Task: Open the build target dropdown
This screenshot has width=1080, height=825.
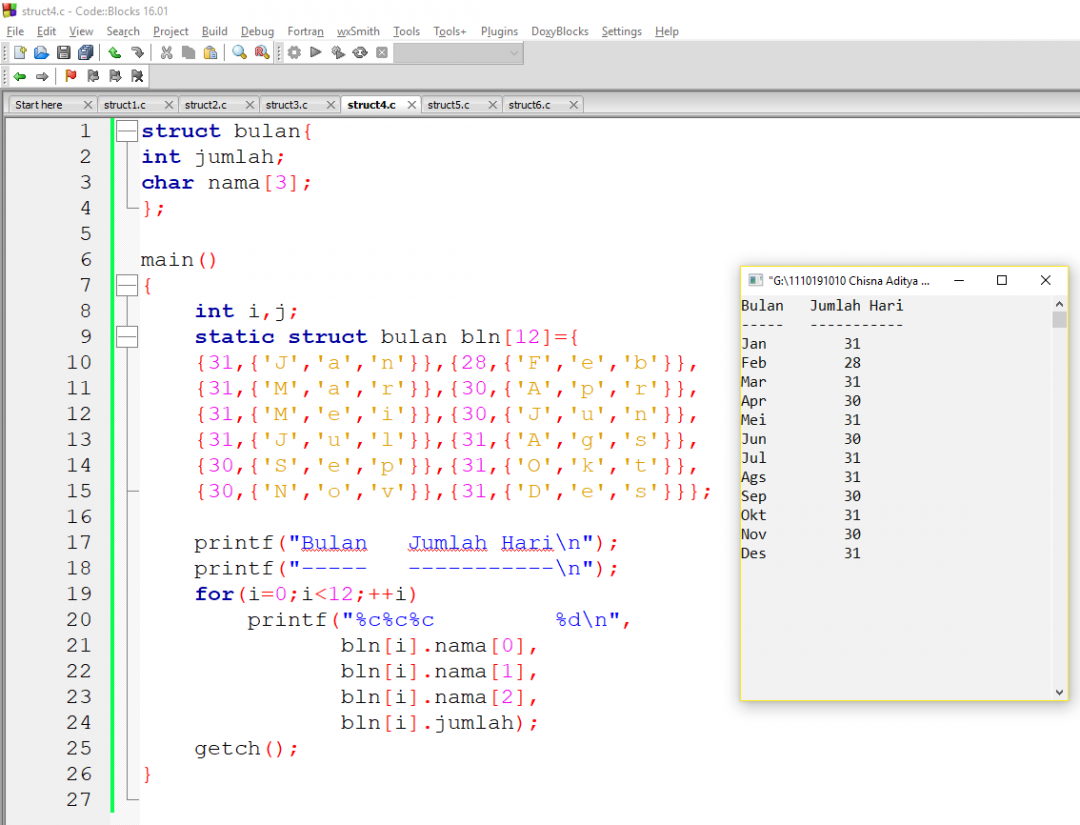Action: (x=458, y=53)
